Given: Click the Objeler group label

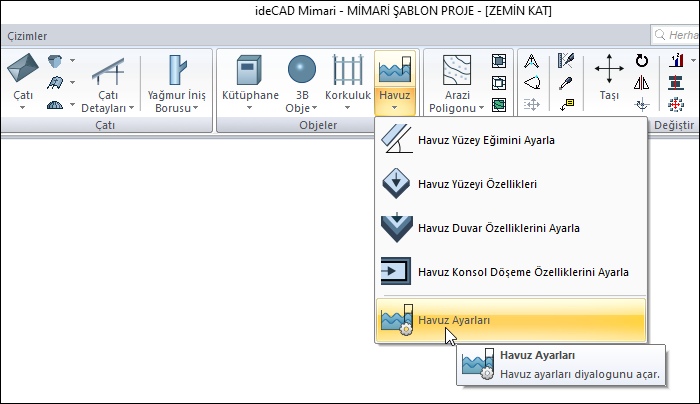Looking at the screenshot, I should point(318,125).
